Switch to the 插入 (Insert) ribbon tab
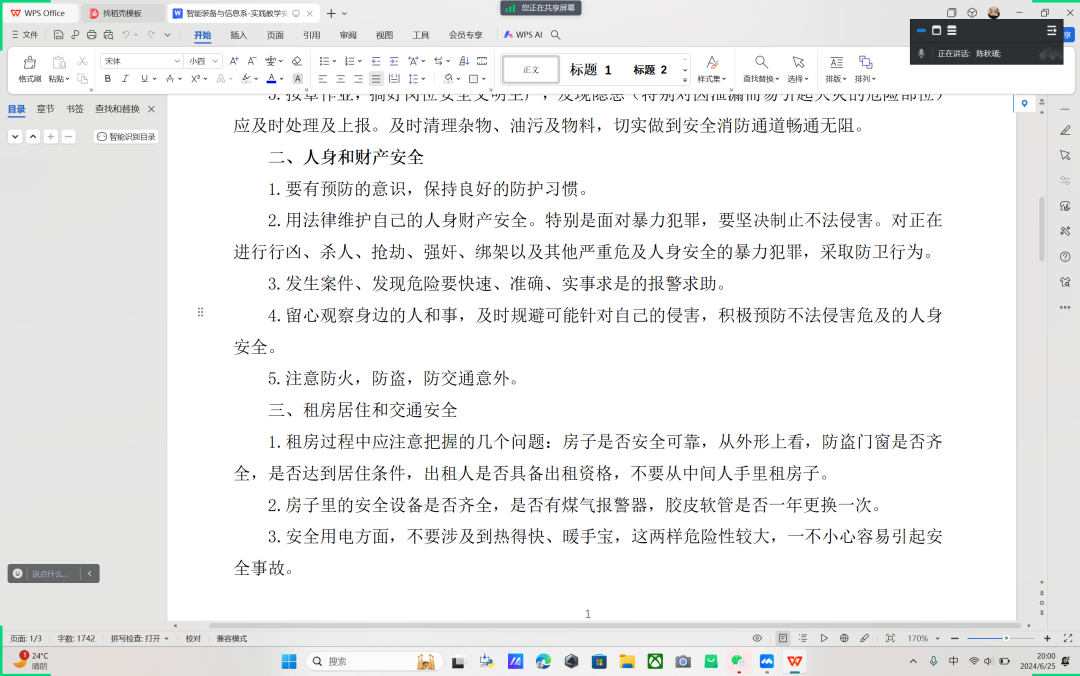This screenshot has height=676, width=1080. (x=239, y=35)
